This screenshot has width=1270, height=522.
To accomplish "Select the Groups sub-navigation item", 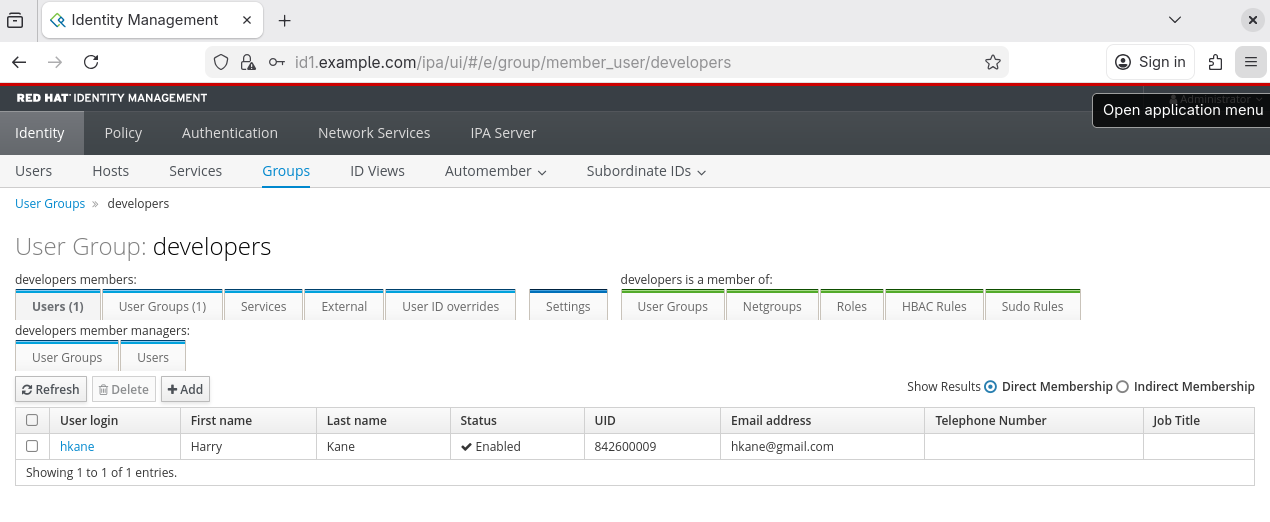I will click(286, 171).
